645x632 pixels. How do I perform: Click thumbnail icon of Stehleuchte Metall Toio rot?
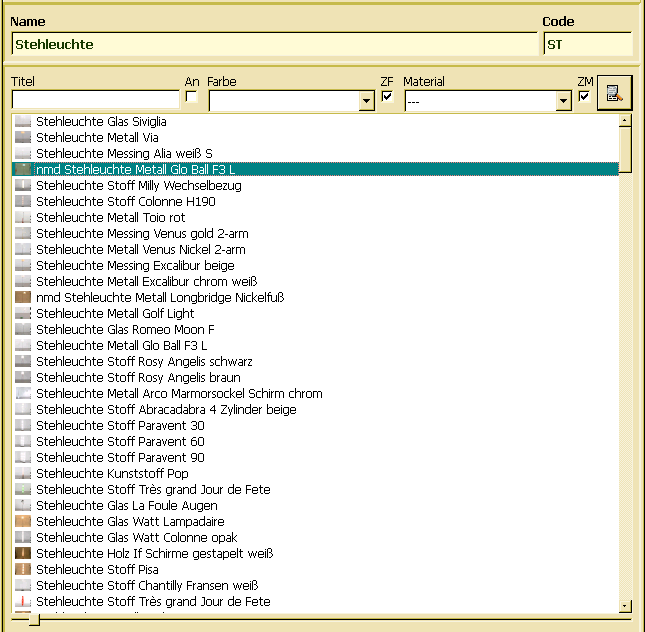pyautogui.click(x=23, y=218)
